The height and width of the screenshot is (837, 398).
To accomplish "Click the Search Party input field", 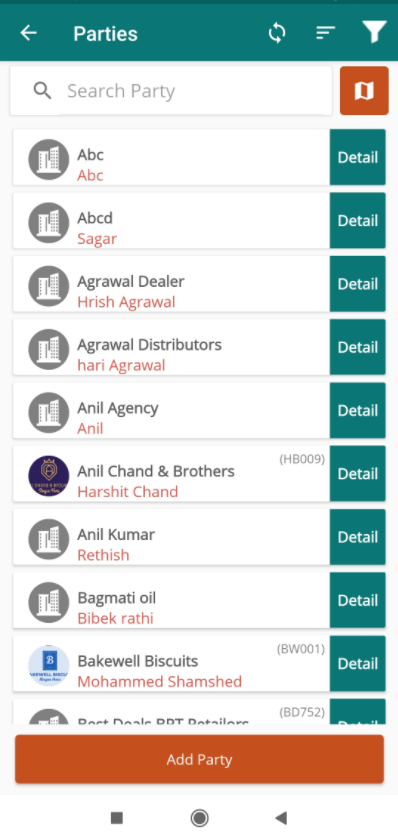I will tap(171, 91).
